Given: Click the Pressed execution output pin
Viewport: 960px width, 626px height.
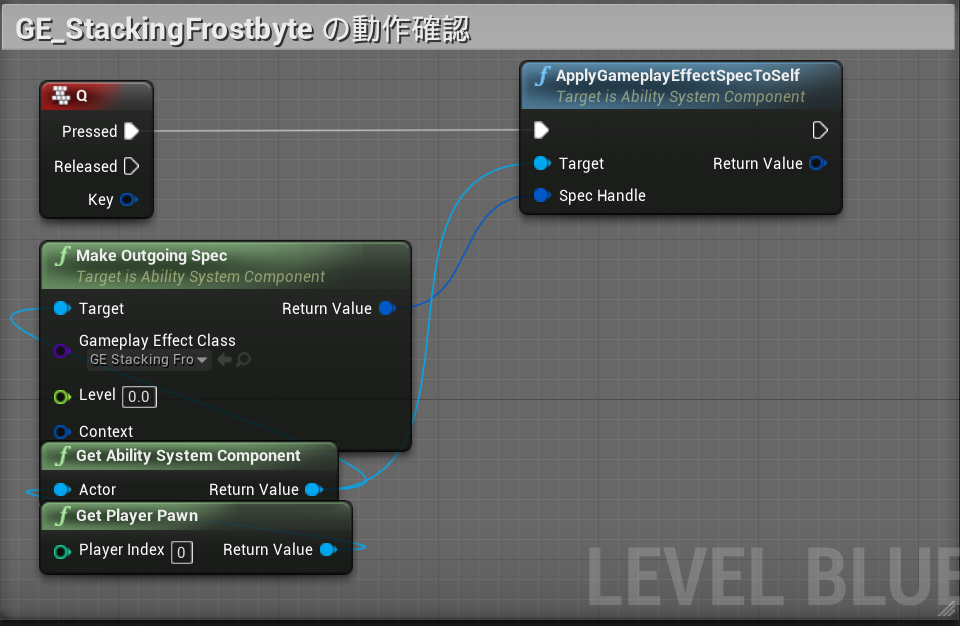Looking at the screenshot, I should [x=132, y=131].
